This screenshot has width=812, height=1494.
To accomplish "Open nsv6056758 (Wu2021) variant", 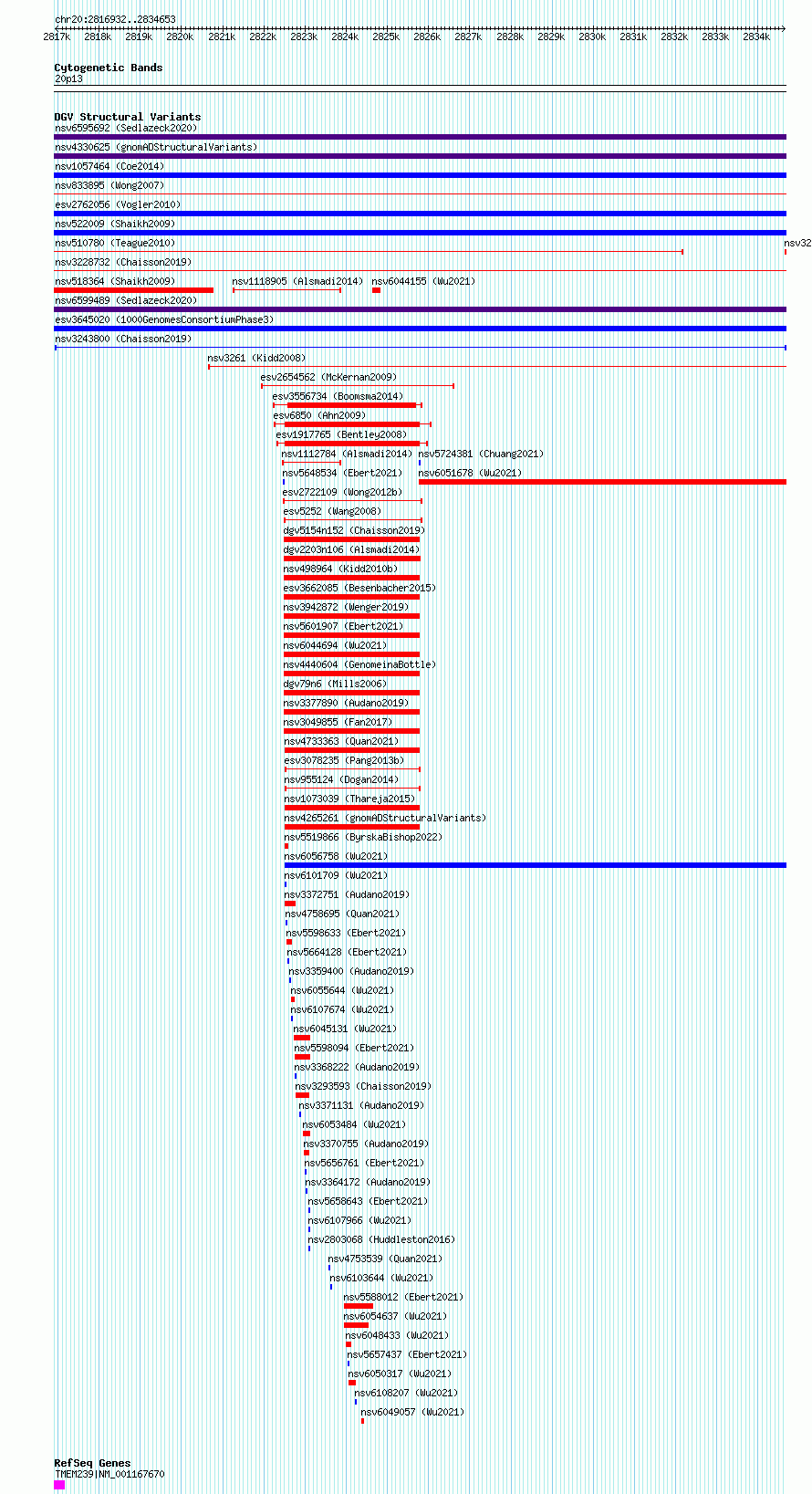I will (337, 856).
